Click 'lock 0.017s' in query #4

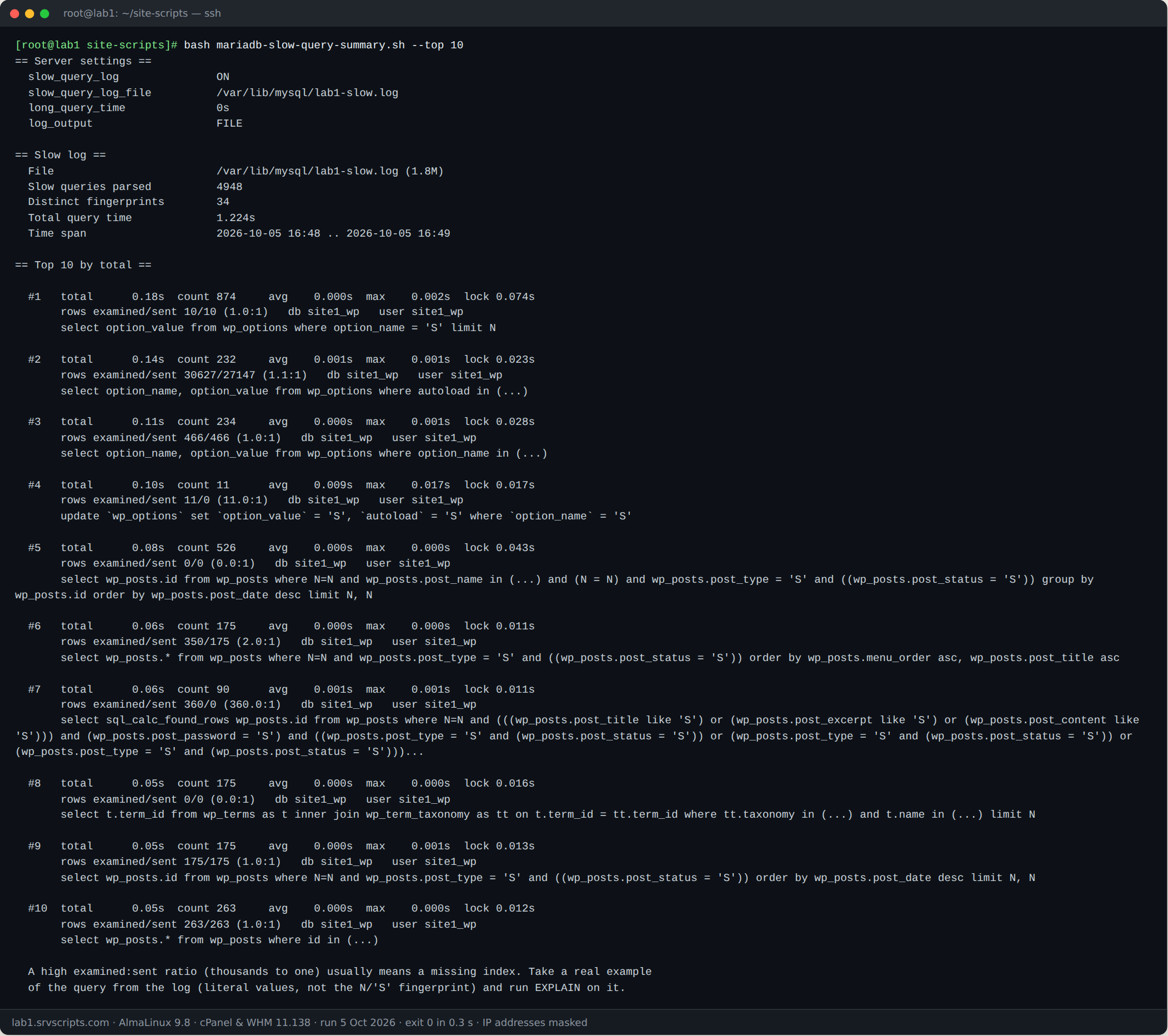[x=499, y=485]
